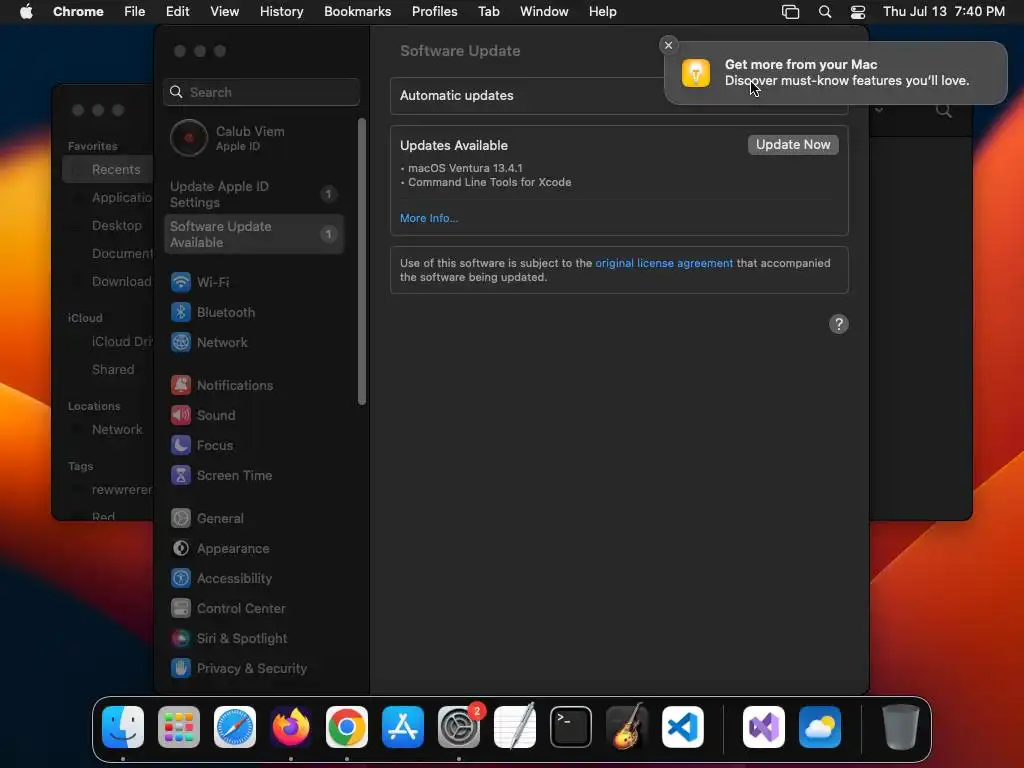Open the Chrome application menu
Screen dimensions: 1024x768
[78, 12]
